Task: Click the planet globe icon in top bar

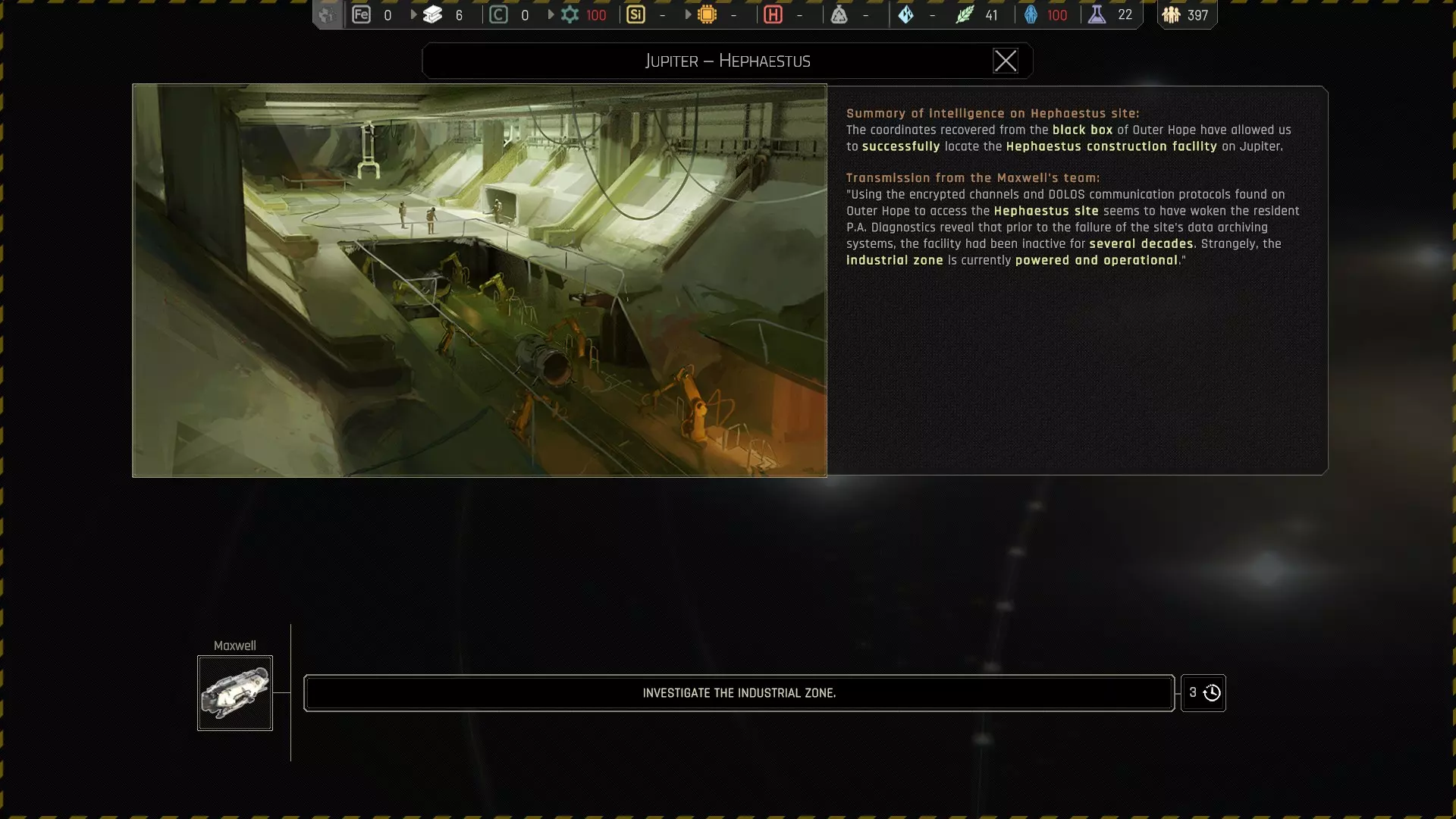Action: tap(327, 14)
